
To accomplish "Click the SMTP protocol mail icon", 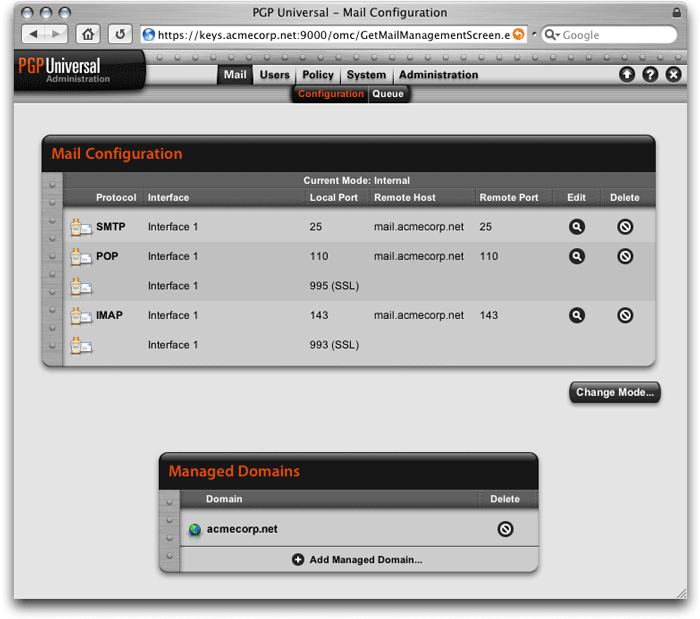I will point(81,227).
